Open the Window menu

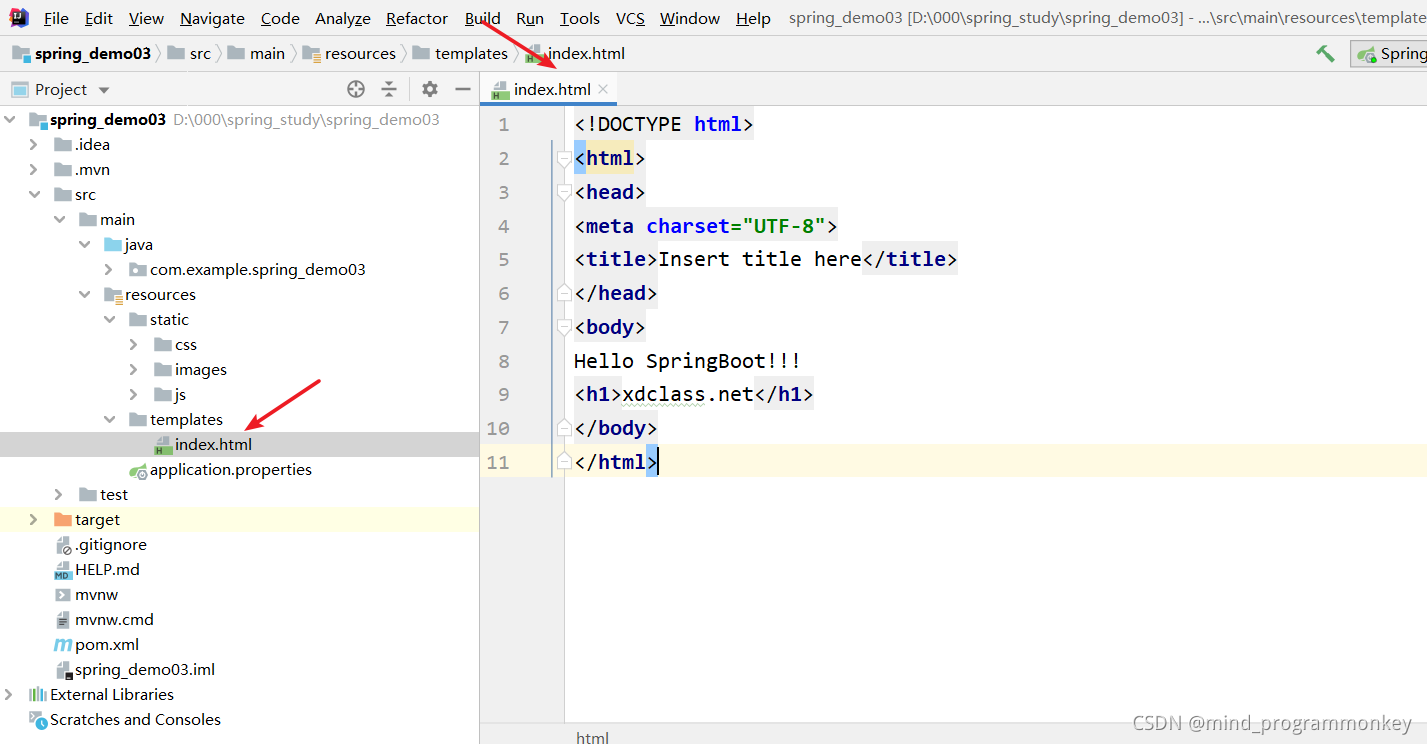[690, 18]
